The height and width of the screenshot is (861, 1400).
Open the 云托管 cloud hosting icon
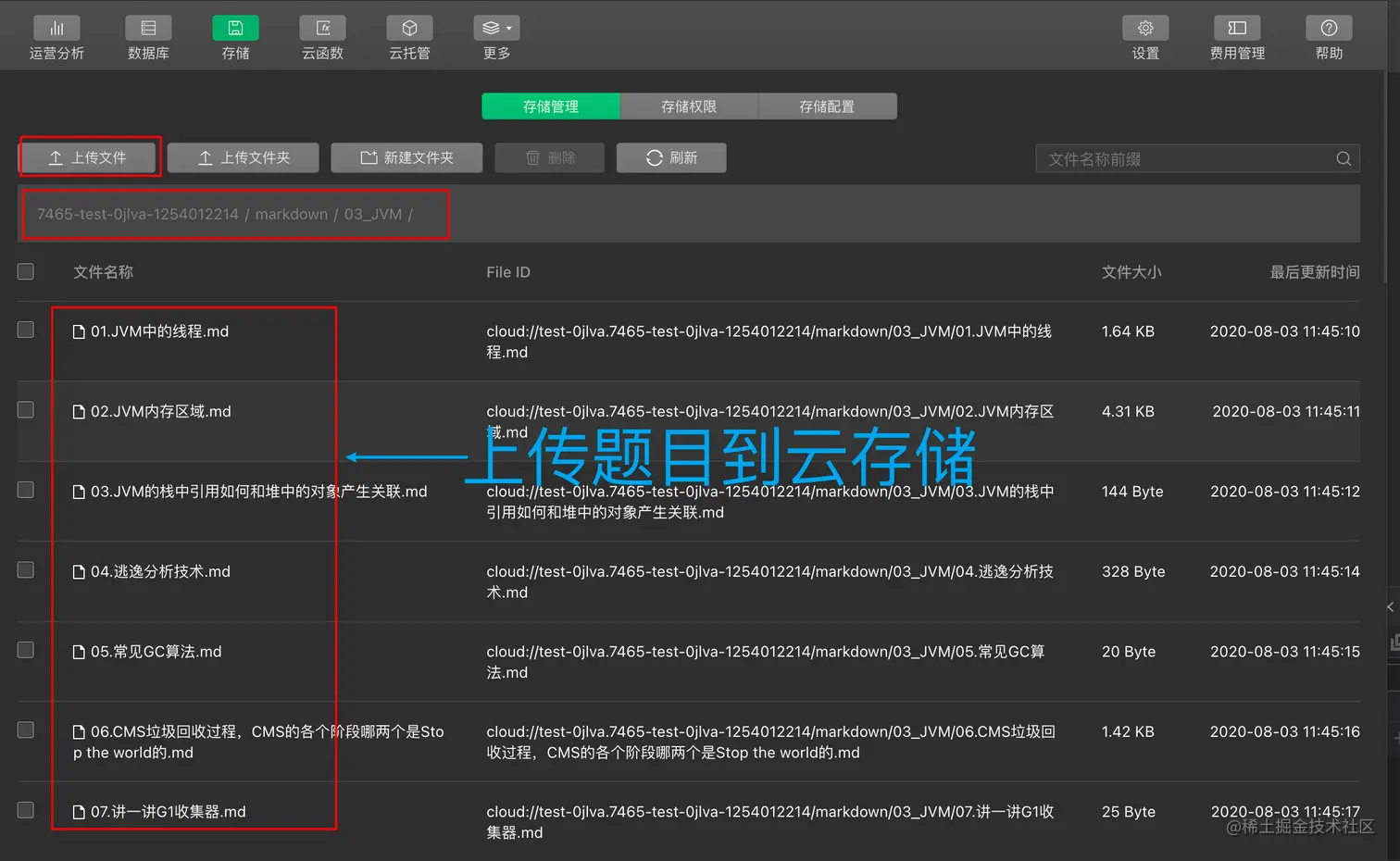409,28
